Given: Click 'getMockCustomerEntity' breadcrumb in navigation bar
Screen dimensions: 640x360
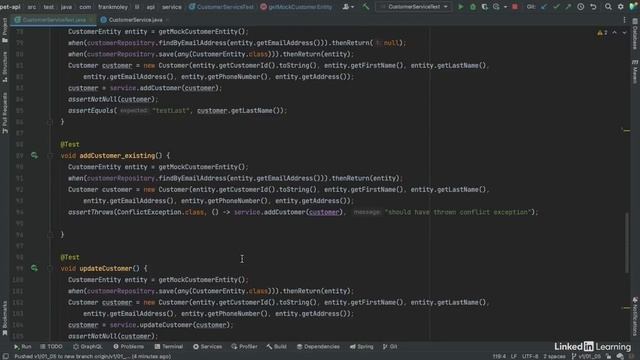Looking at the screenshot, I should (296, 7).
